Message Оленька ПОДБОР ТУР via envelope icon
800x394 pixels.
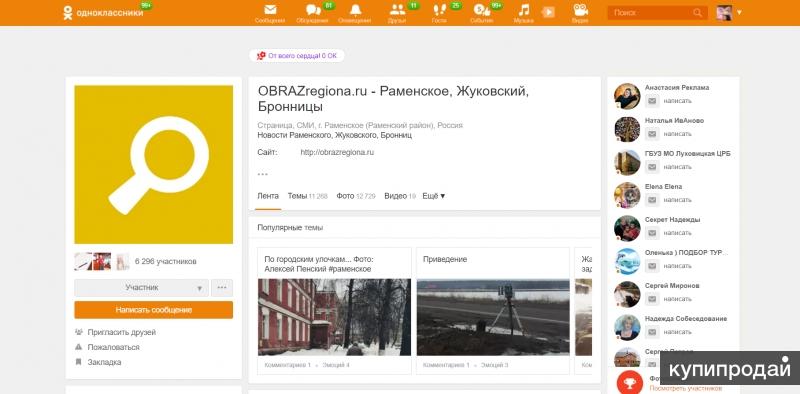(x=652, y=266)
